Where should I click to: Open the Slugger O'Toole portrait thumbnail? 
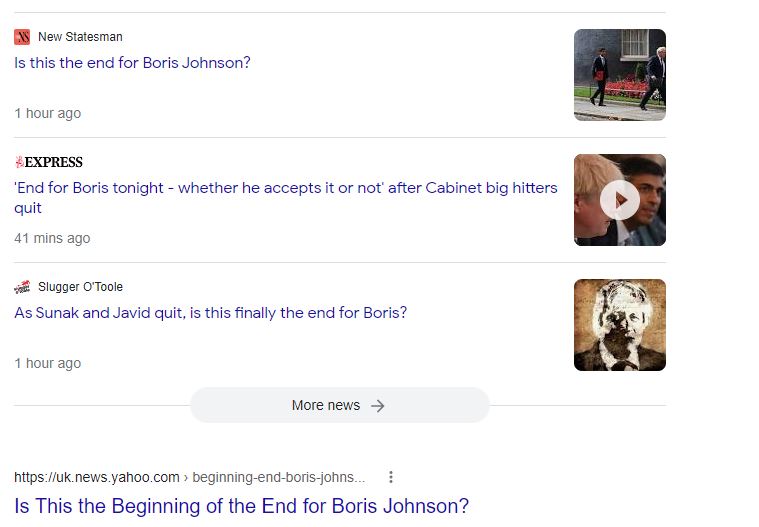tap(619, 325)
